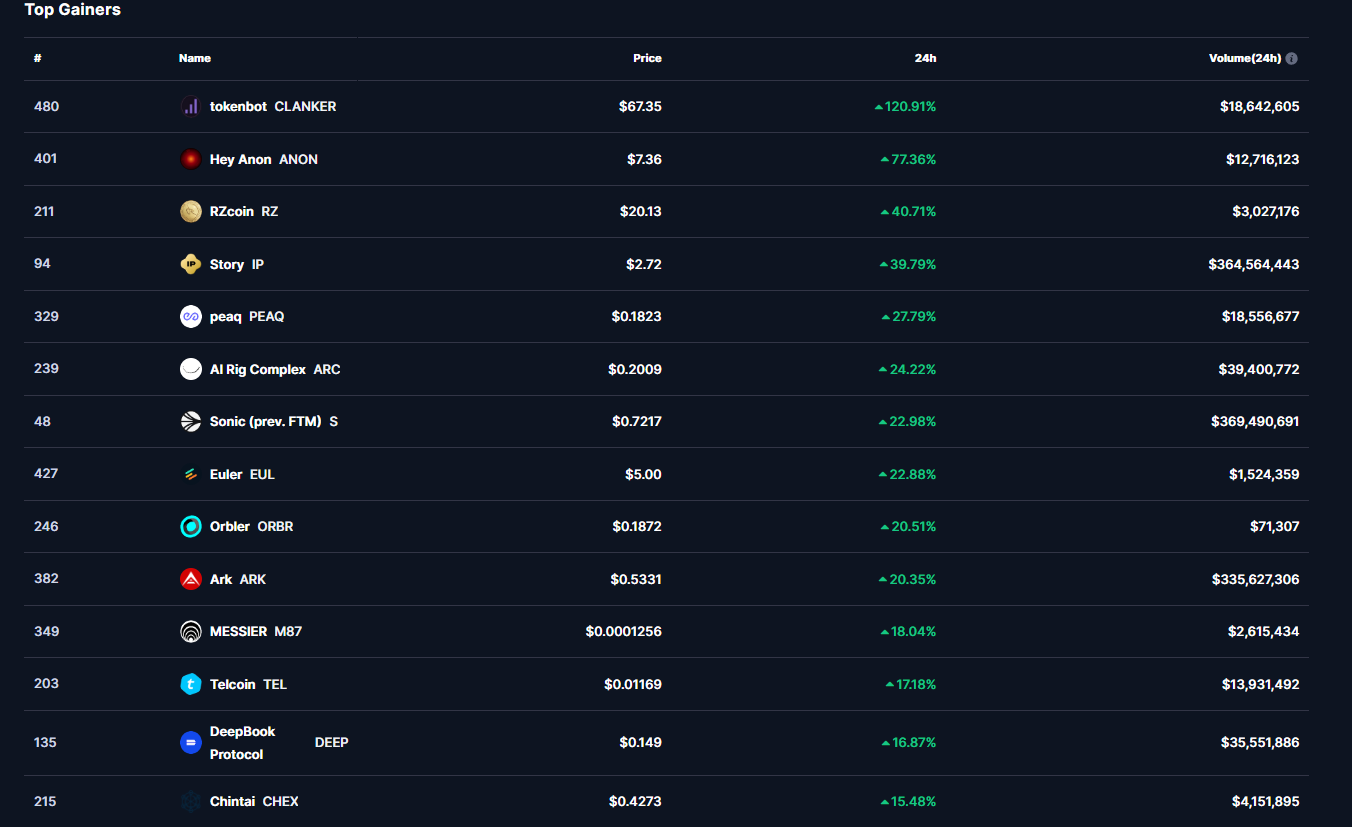Open the Euler EUL coin link
The height and width of the screenshot is (827, 1352).
tap(226, 474)
